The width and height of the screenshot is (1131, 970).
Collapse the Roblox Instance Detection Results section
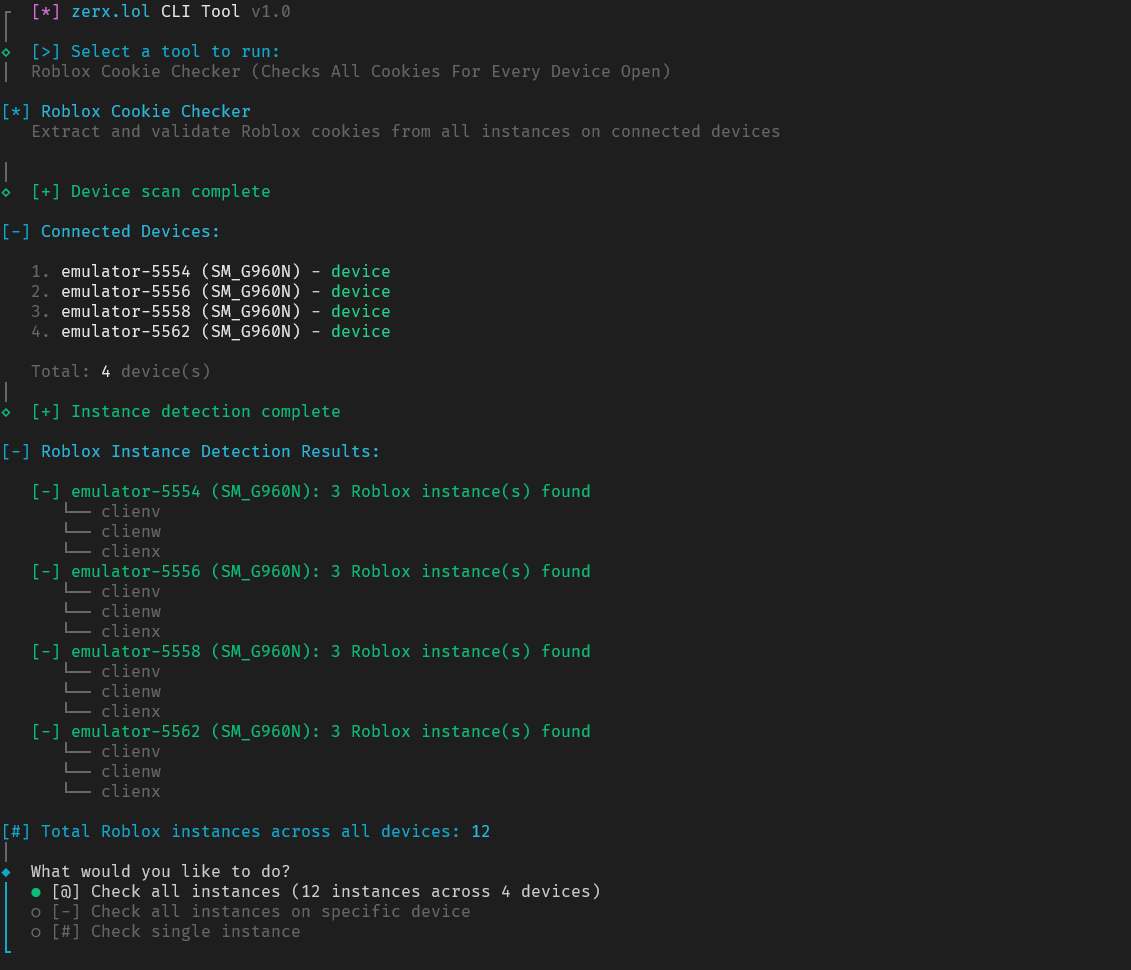pyautogui.click(x=16, y=451)
